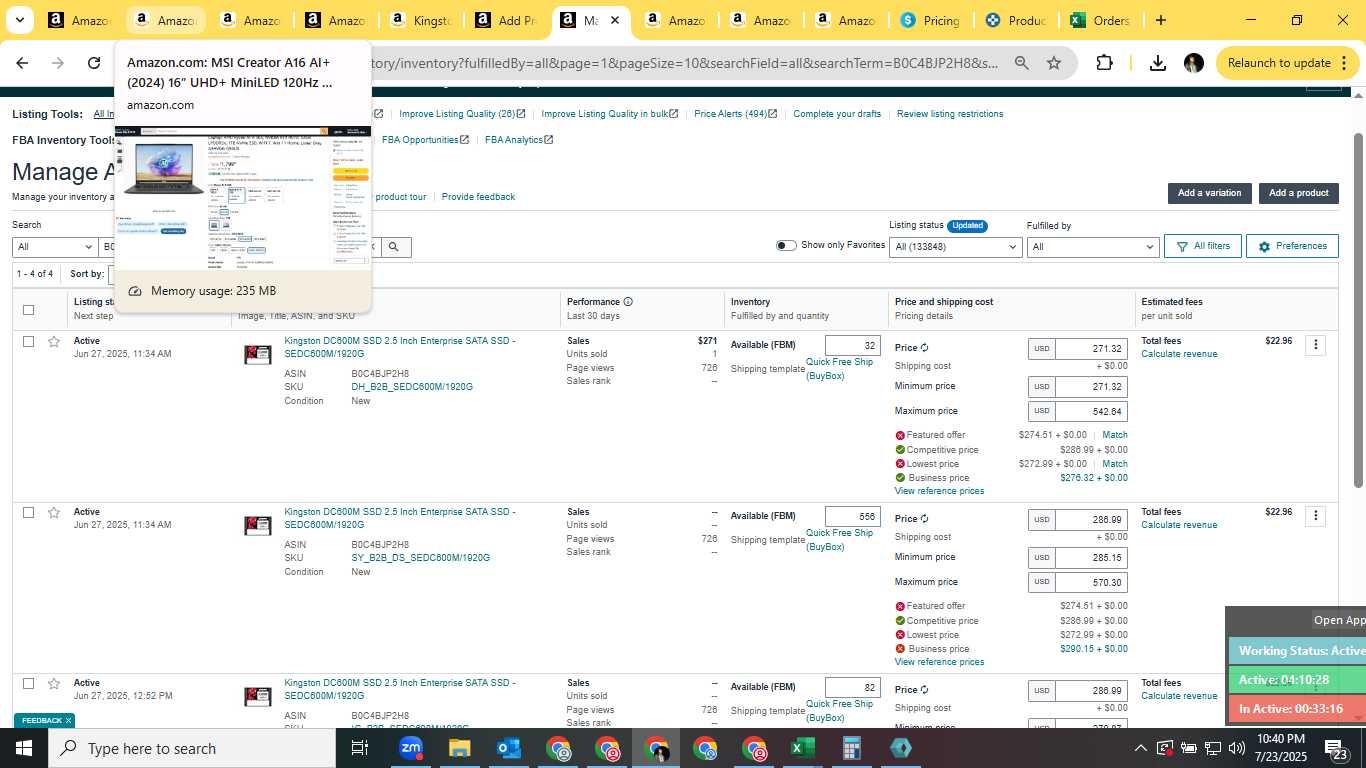This screenshot has width=1366, height=768.
Task: Open the Windows Start menu
Action: (23, 748)
